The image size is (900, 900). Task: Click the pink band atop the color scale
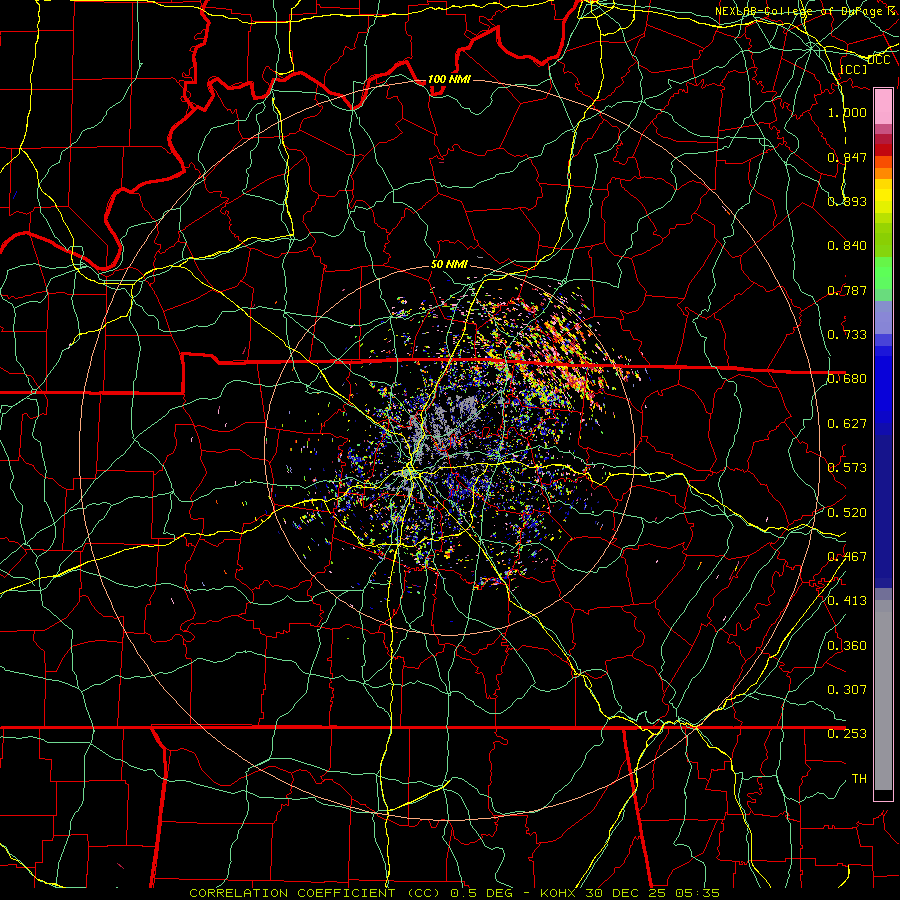tap(883, 106)
